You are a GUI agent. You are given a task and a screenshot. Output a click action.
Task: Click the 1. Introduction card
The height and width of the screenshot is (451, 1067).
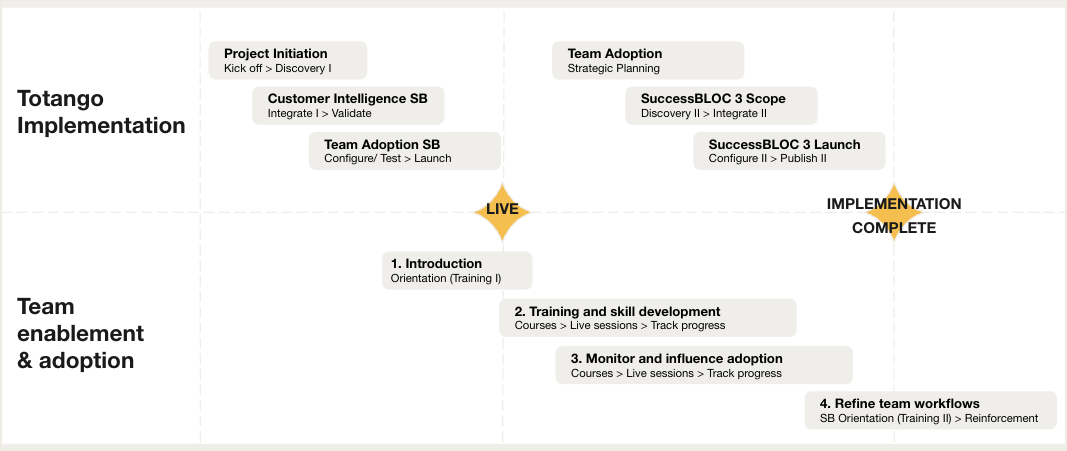click(457, 271)
